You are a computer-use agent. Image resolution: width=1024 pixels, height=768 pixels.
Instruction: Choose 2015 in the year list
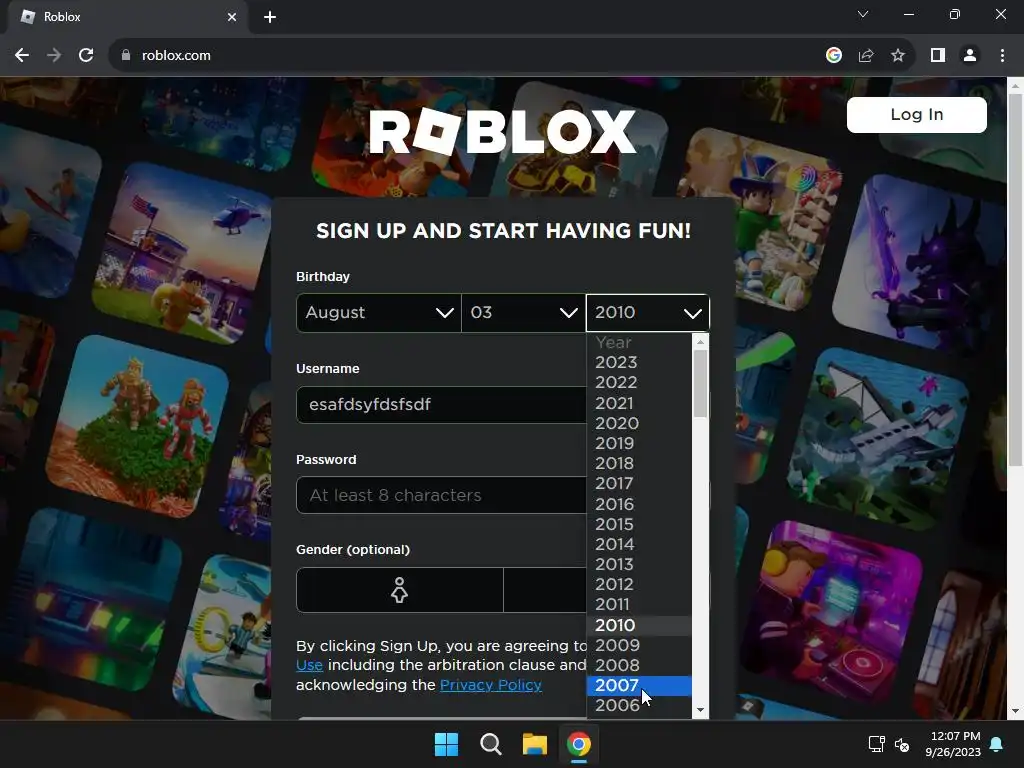pyautogui.click(x=639, y=524)
